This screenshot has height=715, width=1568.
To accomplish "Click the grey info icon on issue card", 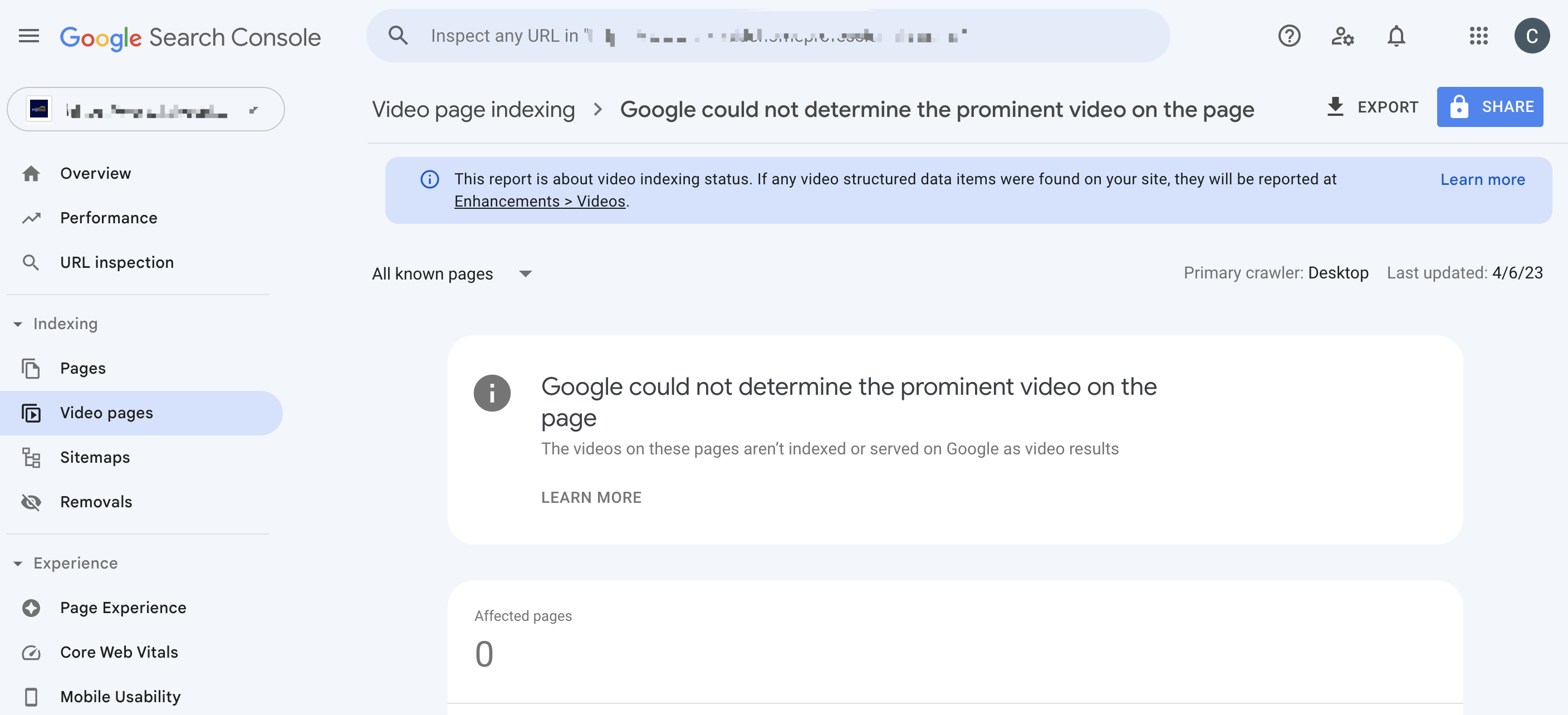I will (x=492, y=393).
